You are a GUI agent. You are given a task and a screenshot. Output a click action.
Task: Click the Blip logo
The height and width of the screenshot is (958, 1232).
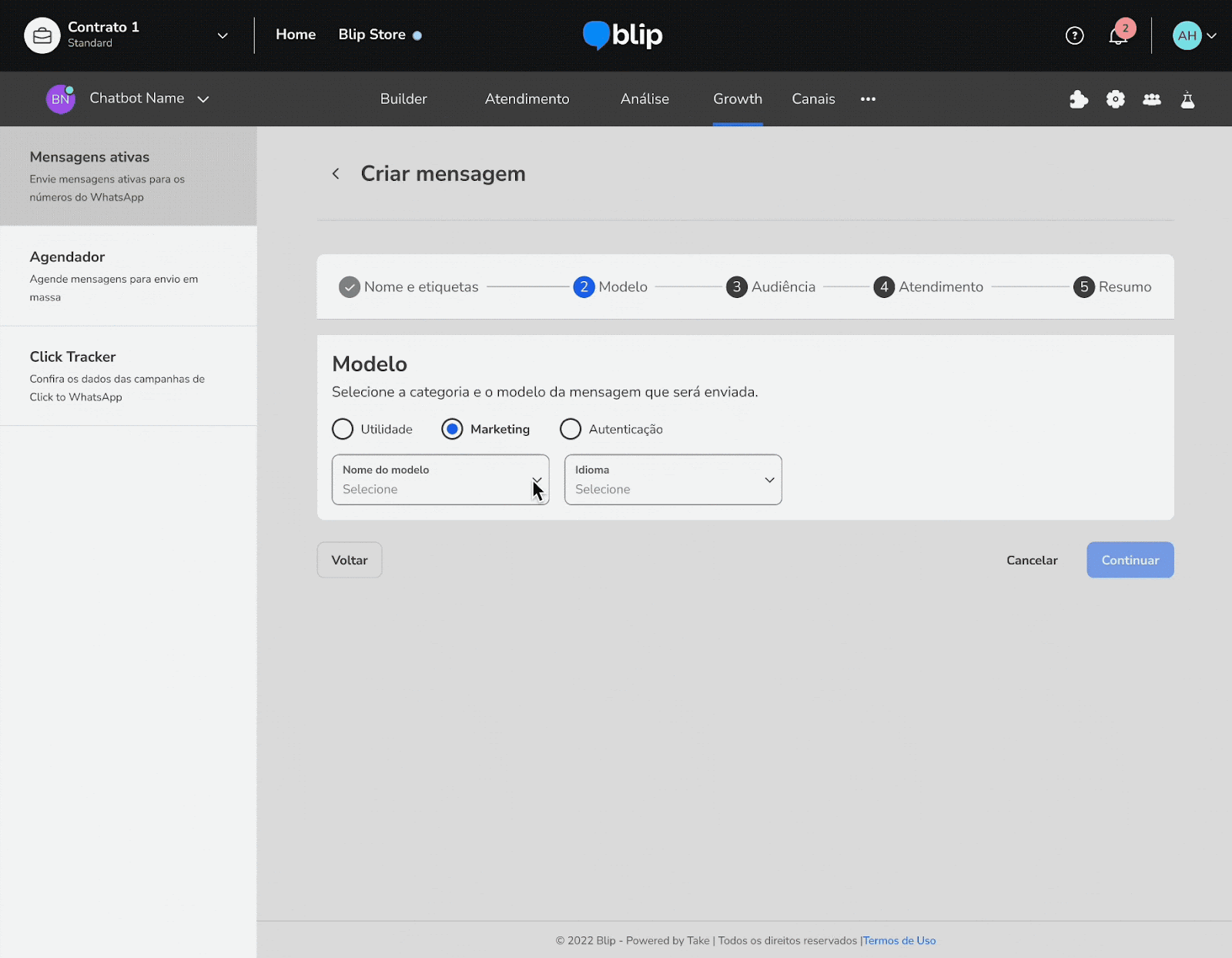pos(623,35)
